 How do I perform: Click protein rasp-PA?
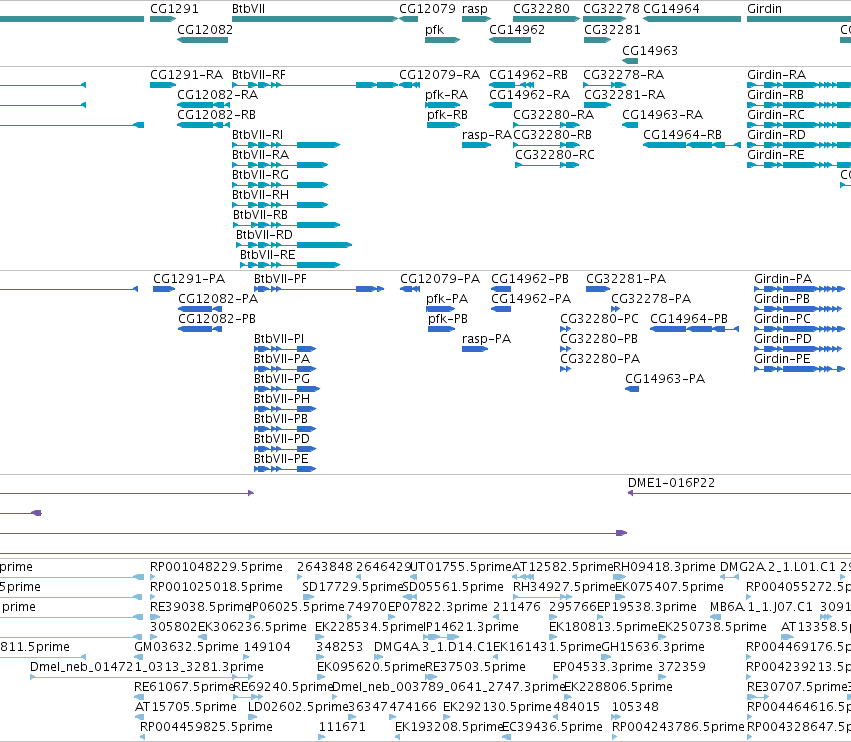[475, 349]
